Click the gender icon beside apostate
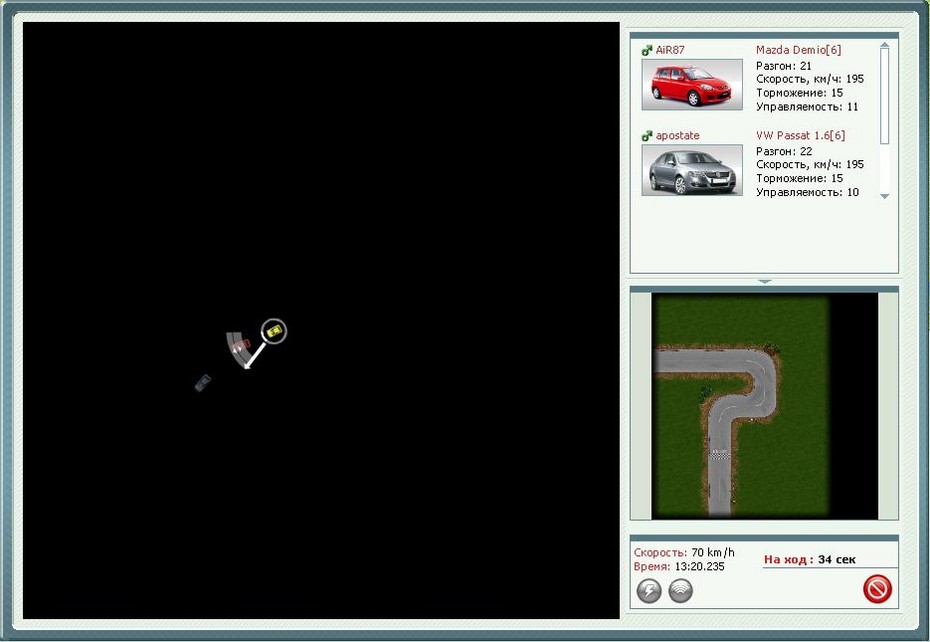 coord(647,136)
